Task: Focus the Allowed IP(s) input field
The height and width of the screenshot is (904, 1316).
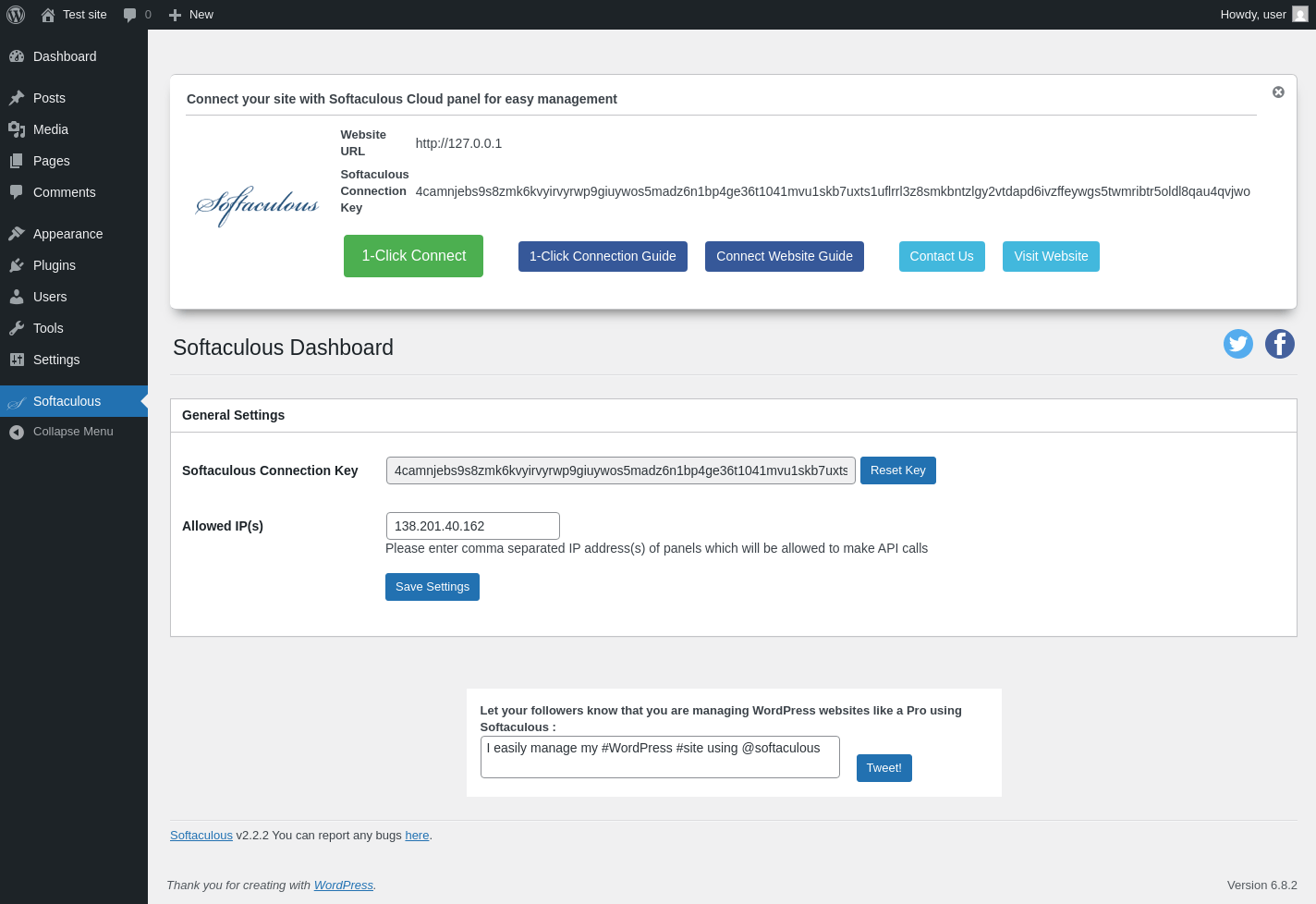Action: point(473,526)
